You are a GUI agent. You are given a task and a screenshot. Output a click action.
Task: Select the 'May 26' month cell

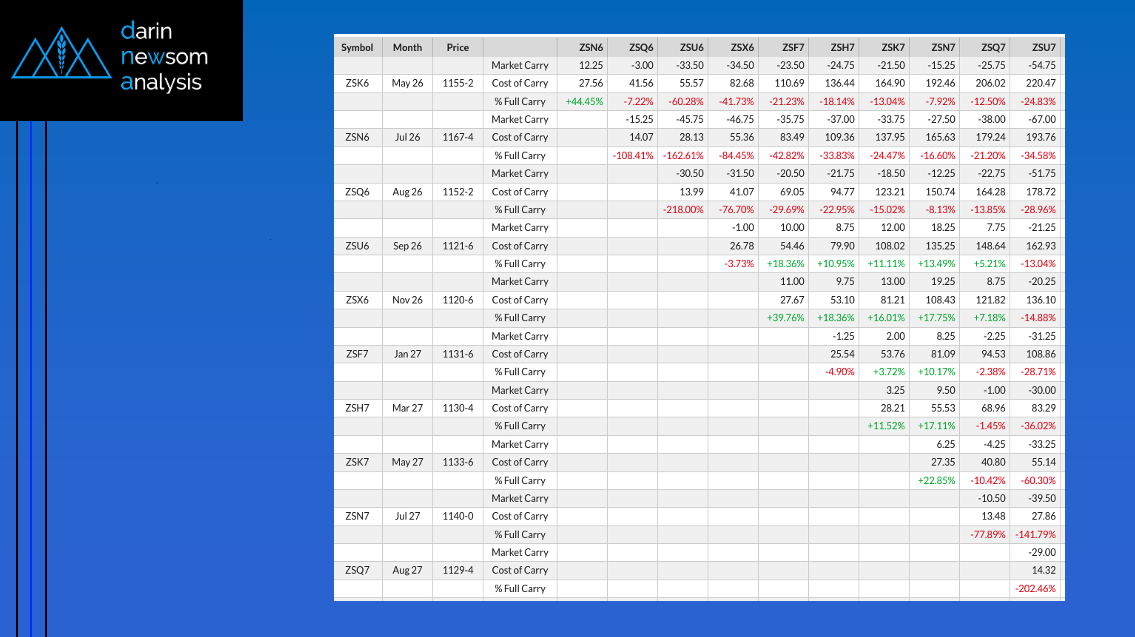407,83
